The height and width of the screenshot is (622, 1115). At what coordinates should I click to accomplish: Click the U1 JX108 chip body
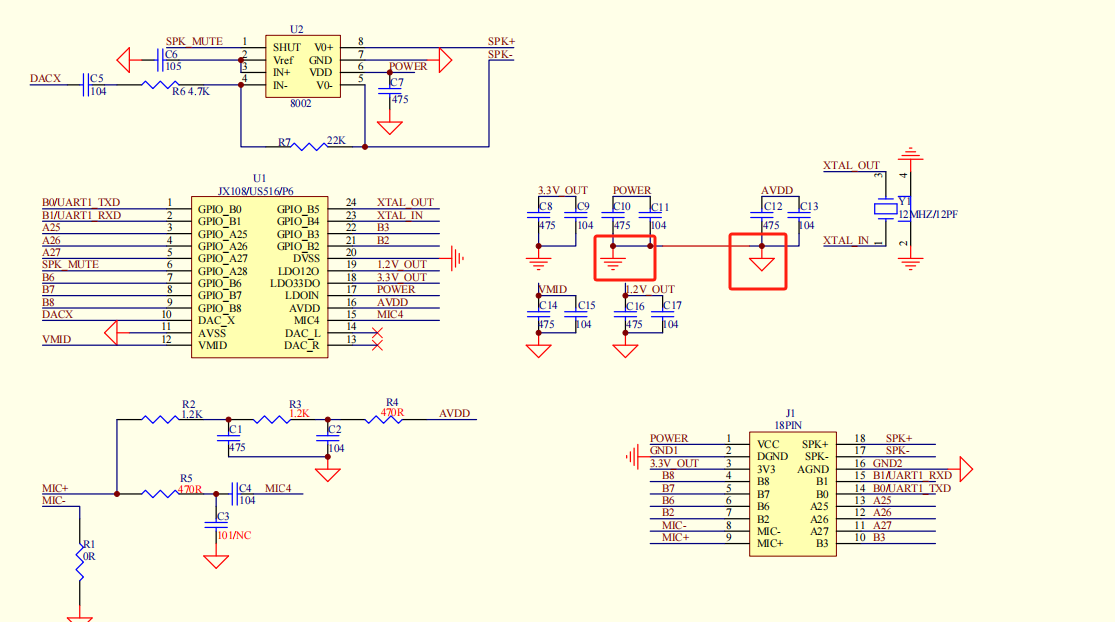259,277
